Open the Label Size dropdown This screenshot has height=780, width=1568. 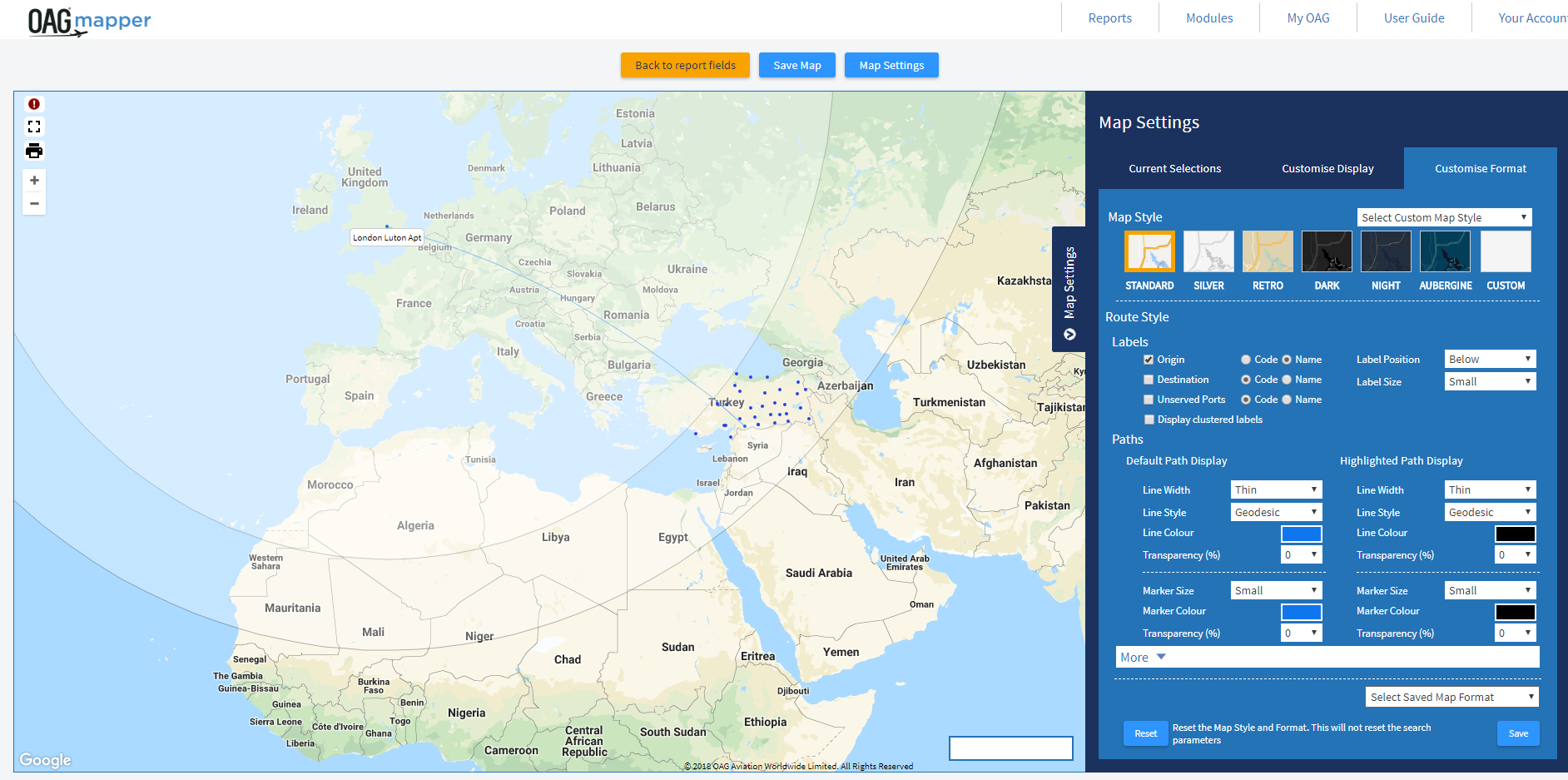click(1490, 381)
